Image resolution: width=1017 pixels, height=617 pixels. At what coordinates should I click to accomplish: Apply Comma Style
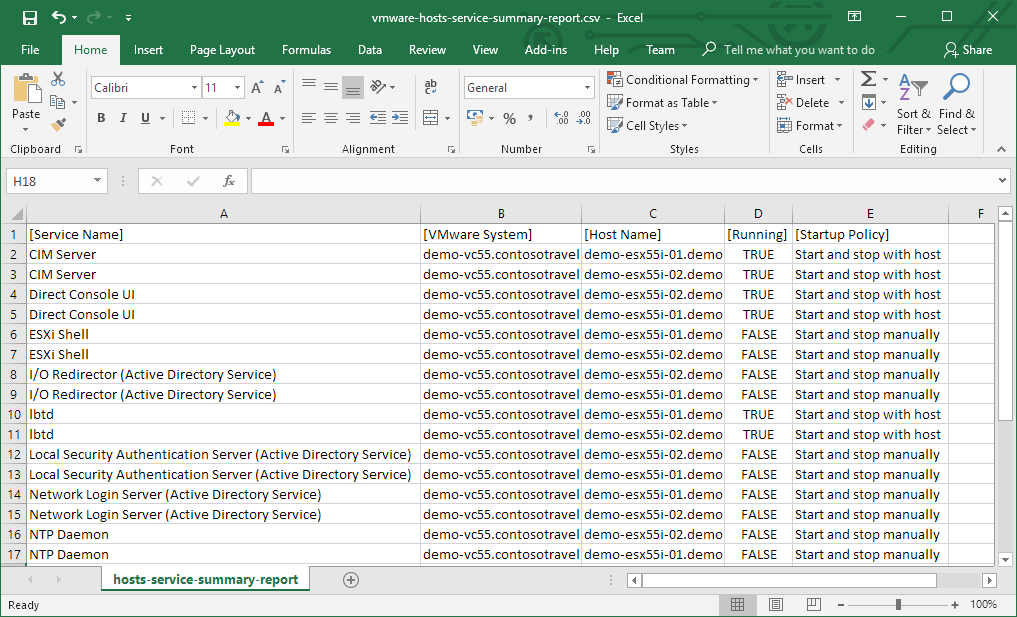pos(531,118)
